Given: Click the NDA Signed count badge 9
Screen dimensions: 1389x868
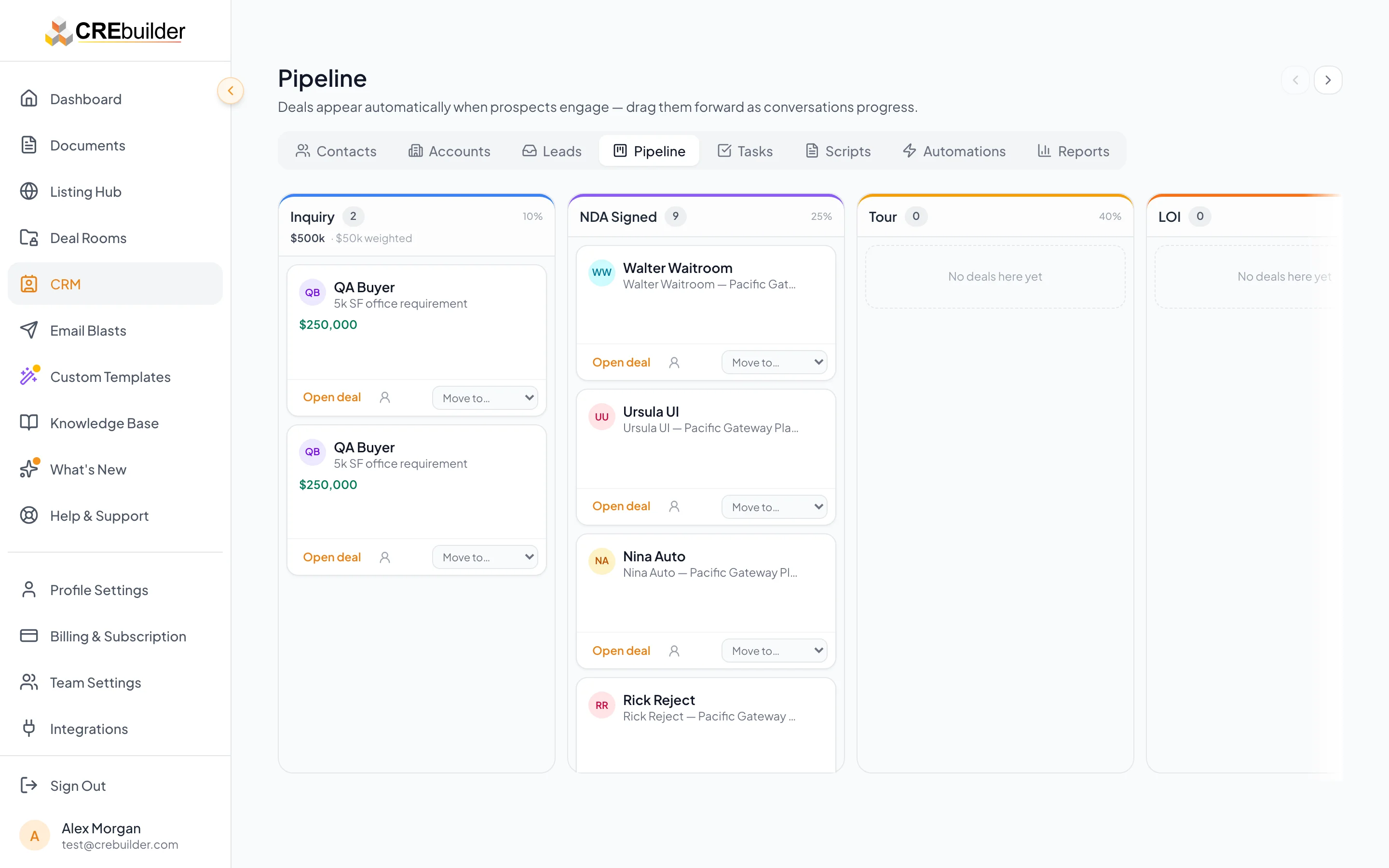Looking at the screenshot, I should click(x=676, y=217).
